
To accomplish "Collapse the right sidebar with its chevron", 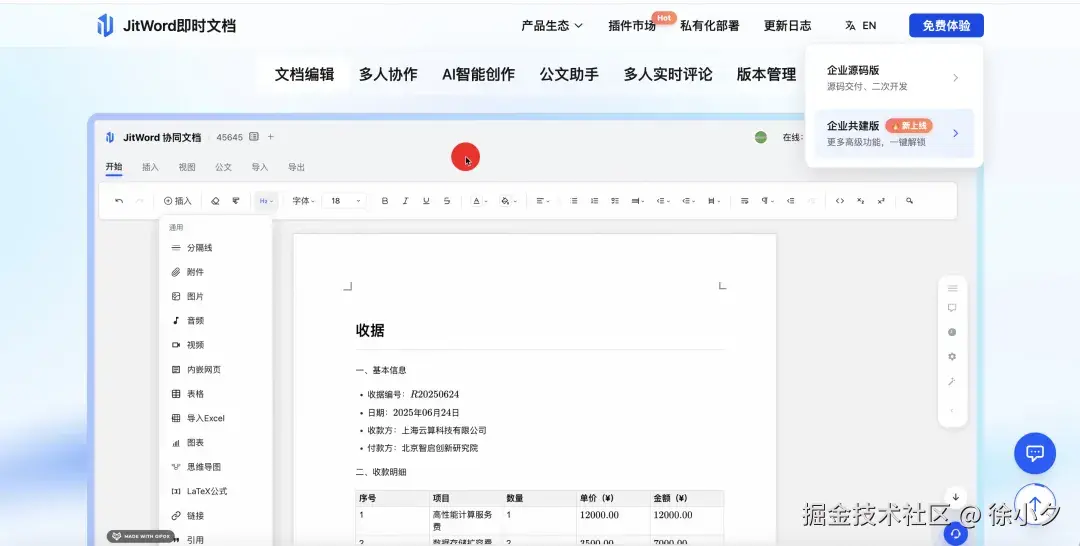I will click(x=952, y=410).
